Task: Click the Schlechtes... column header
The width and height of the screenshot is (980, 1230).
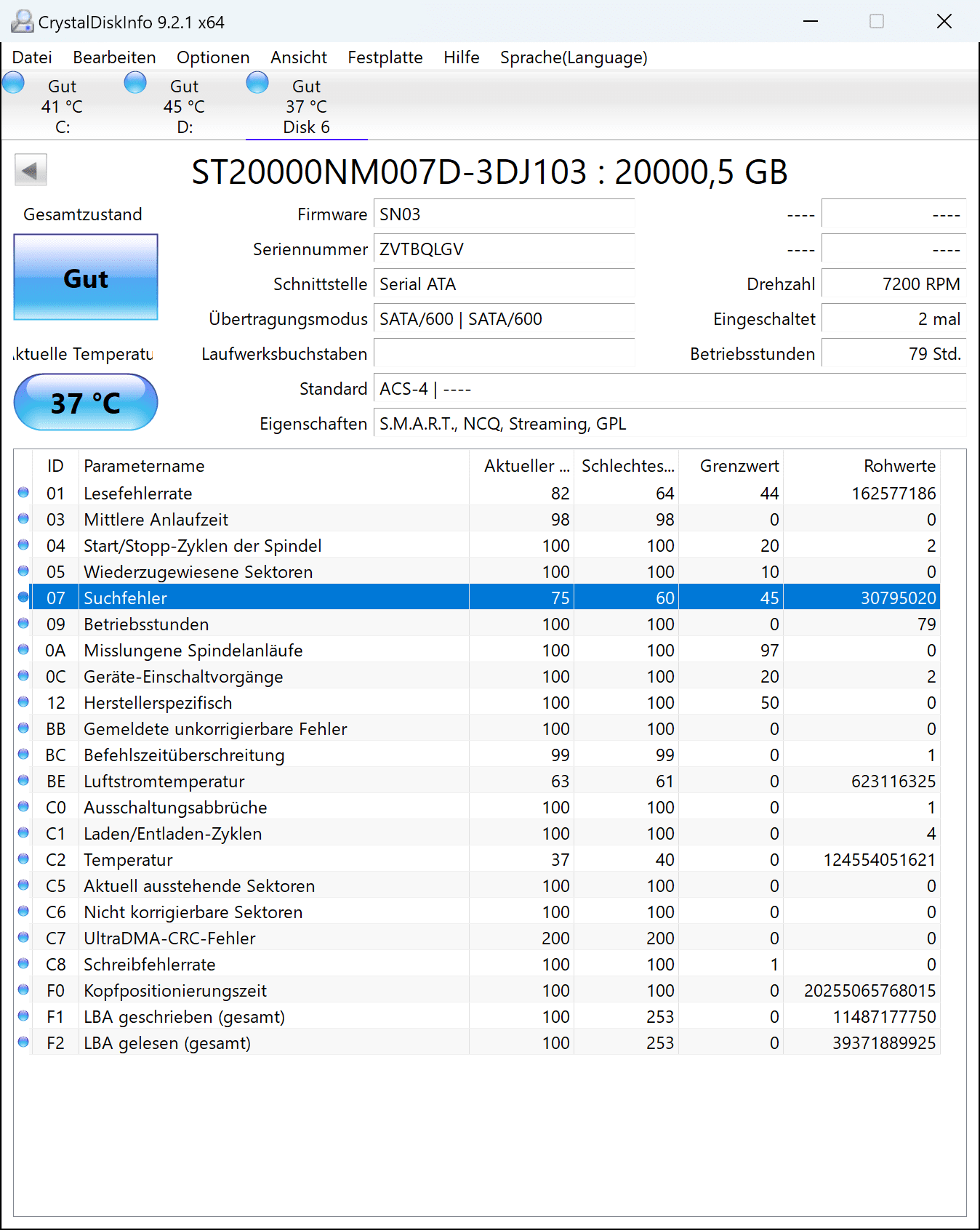Action: 627,466
